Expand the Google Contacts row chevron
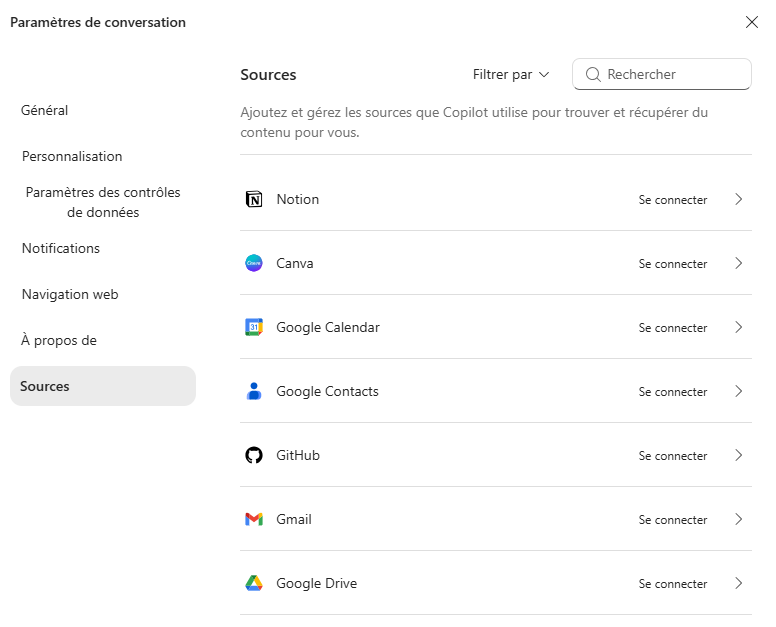 pyautogui.click(x=739, y=391)
